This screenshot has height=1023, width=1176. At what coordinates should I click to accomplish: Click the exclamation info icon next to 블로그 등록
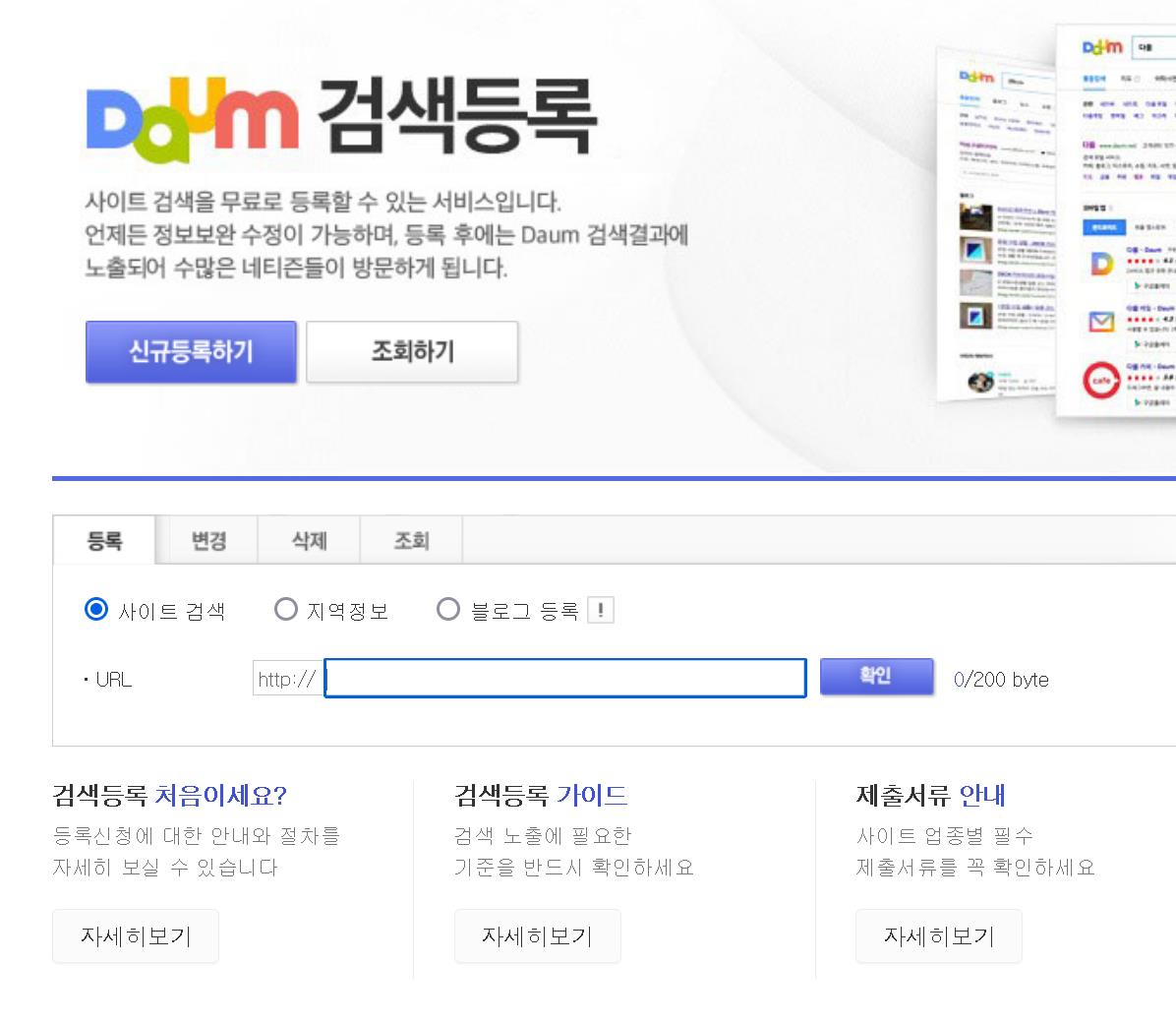click(601, 610)
